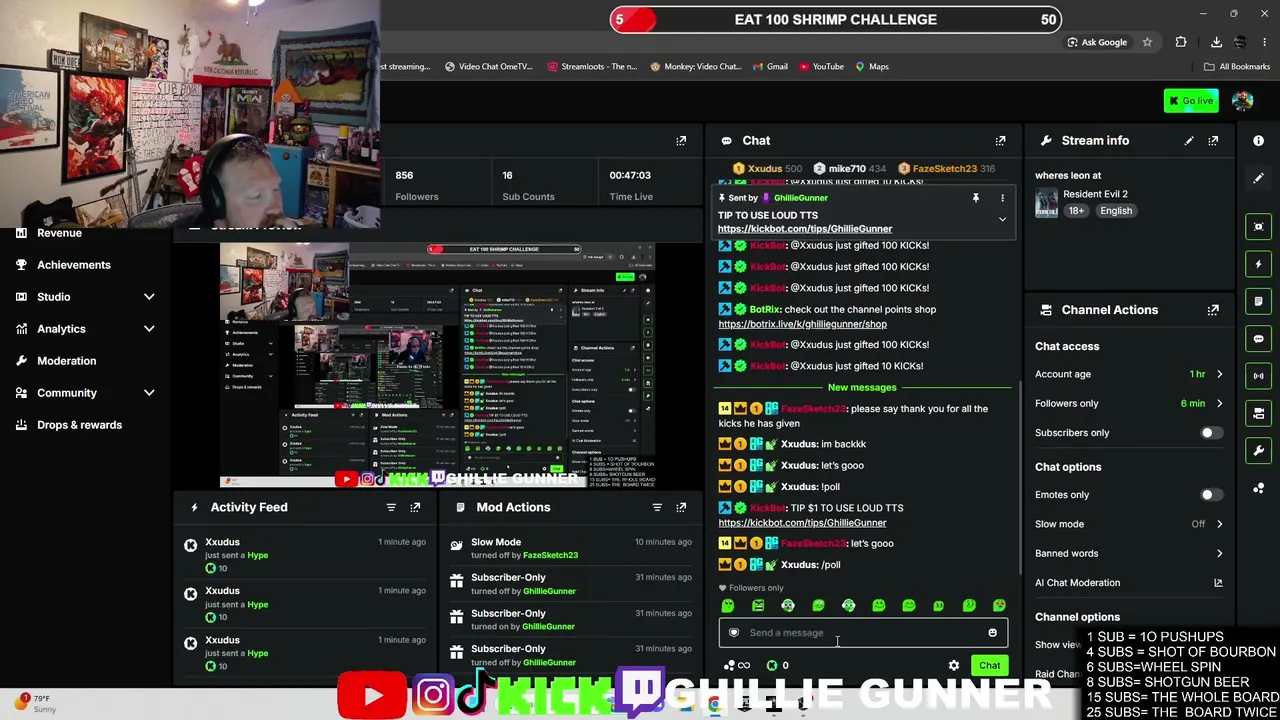Toggle the wrench widget icon in right rail

(1258, 450)
